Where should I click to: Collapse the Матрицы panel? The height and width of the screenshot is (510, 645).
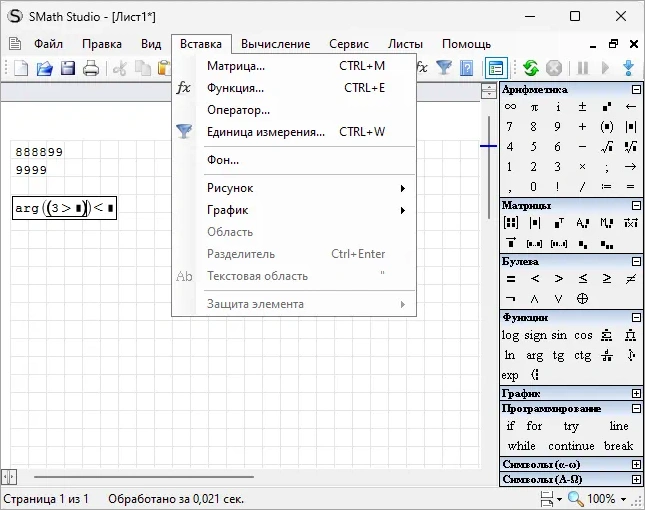(x=636, y=205)
